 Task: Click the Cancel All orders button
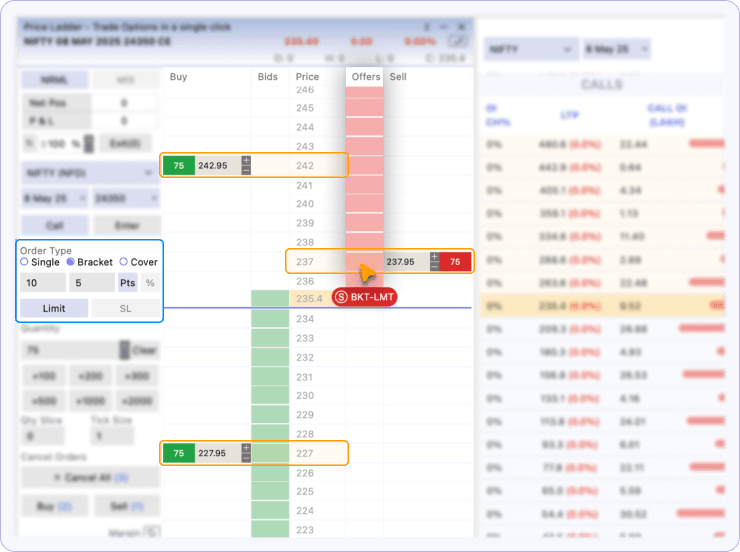pyautogui.click(x=91, y=477)
